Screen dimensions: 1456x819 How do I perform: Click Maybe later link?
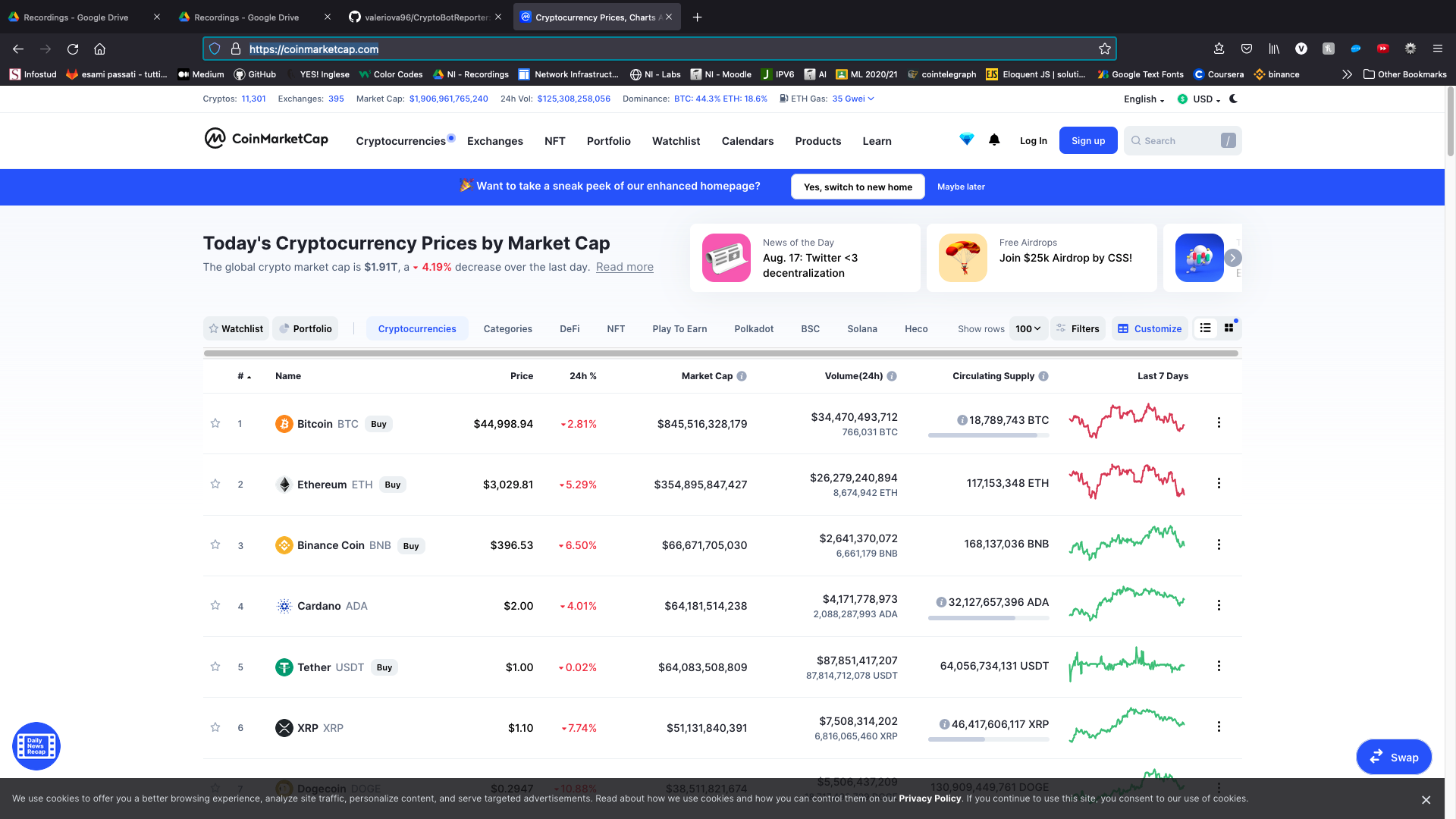[x=961, y=187]
